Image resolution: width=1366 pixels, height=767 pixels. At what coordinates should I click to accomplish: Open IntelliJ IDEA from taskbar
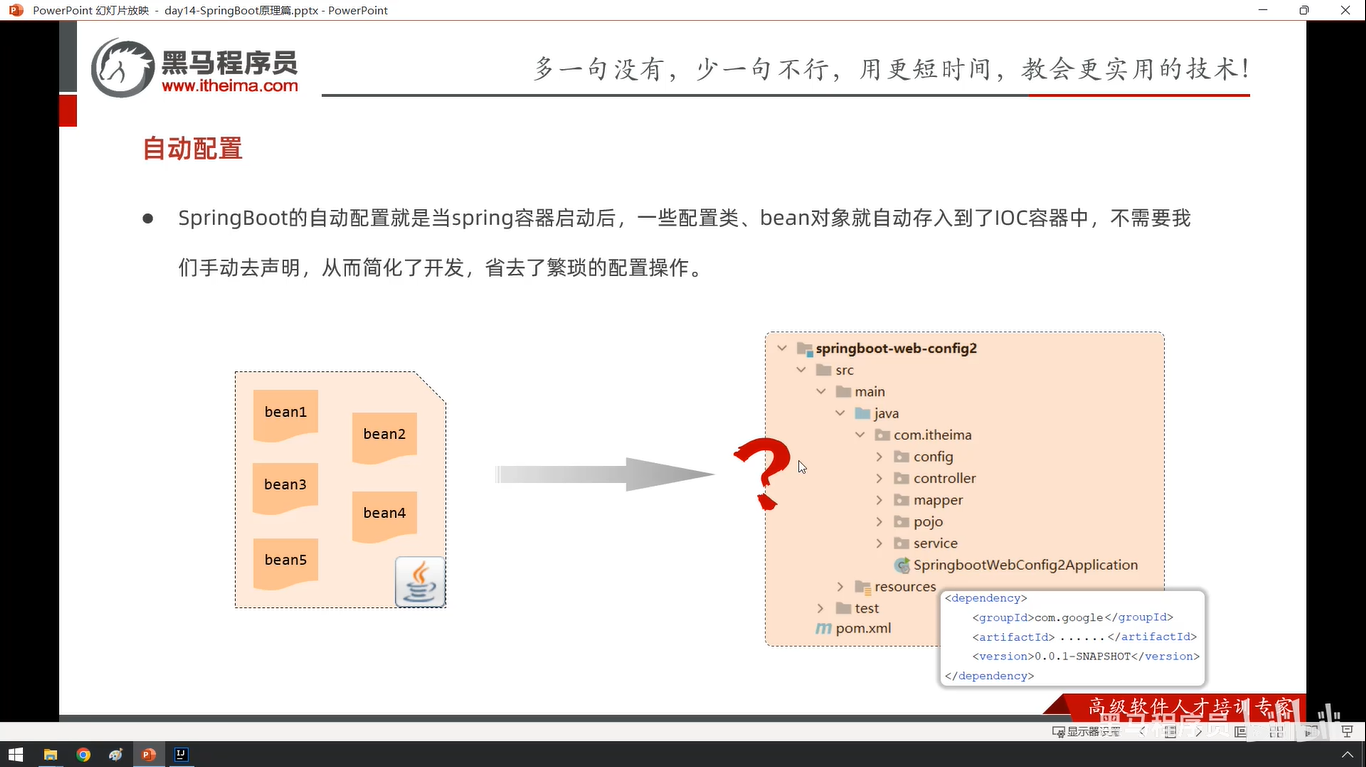point(182,755)
